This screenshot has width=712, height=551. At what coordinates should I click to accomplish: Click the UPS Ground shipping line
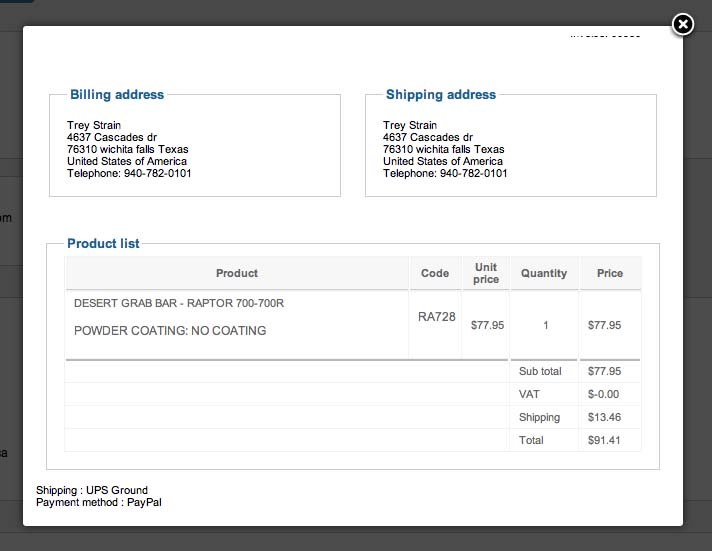[x=92, y=490]
